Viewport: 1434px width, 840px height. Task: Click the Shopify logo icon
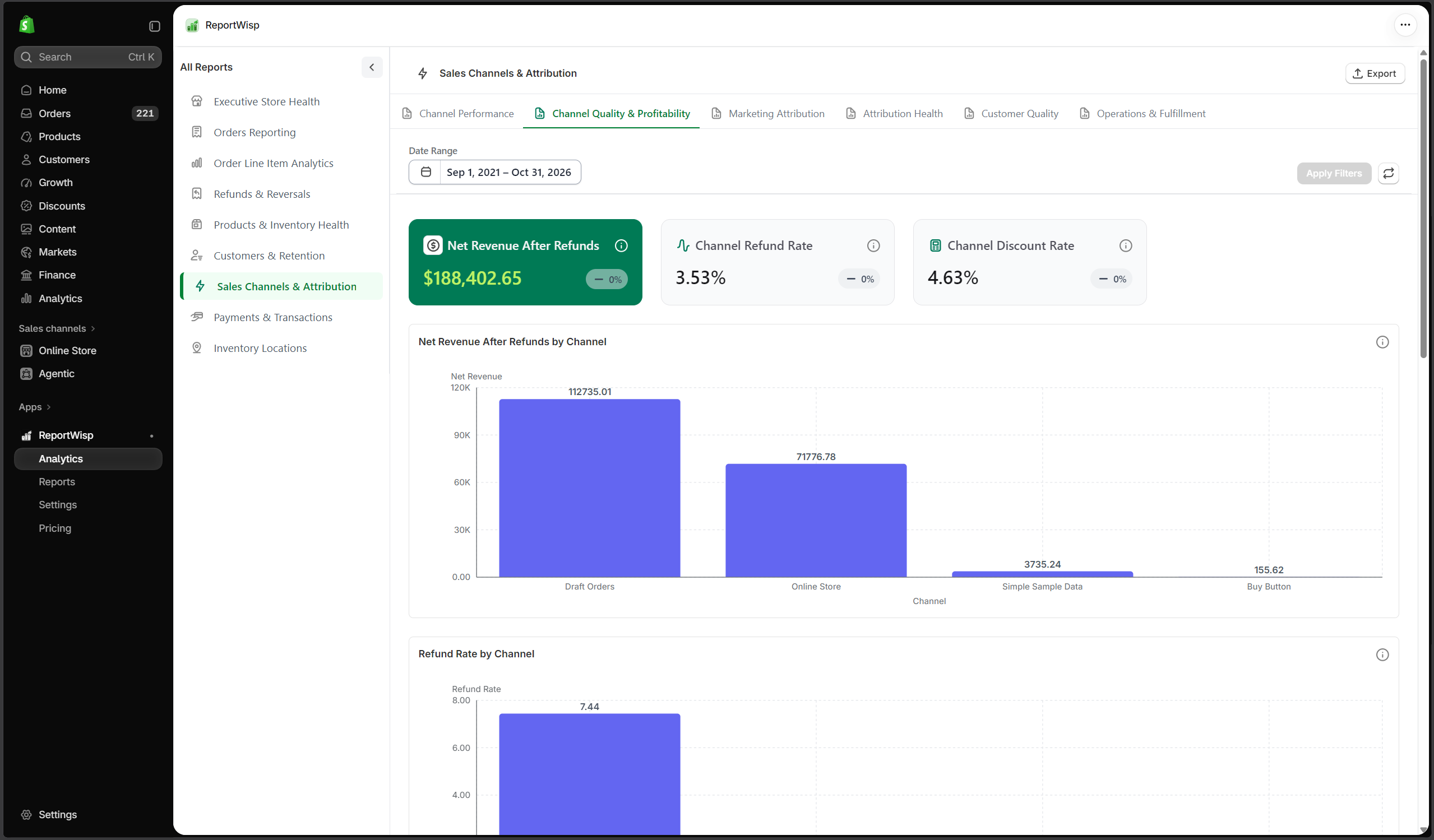point(27,25)
